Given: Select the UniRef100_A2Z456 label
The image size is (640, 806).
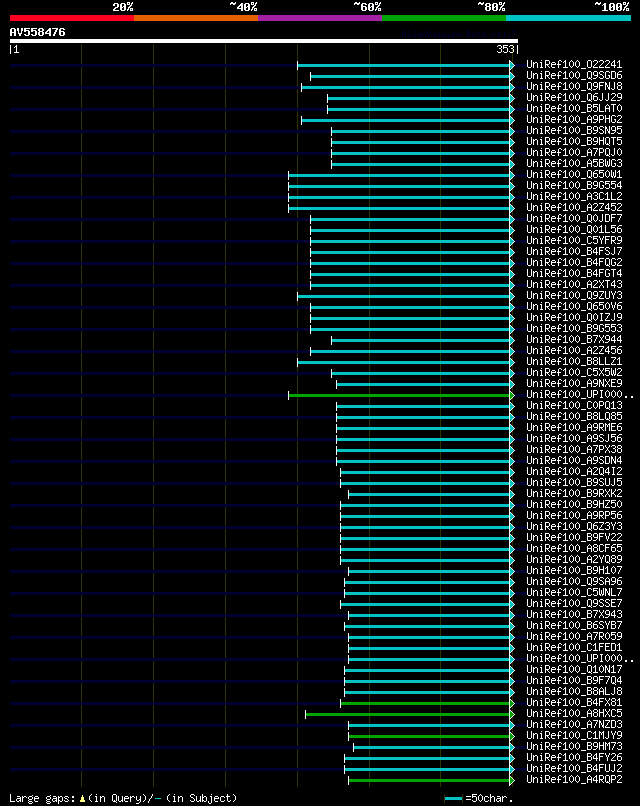Looking at the screenshot, I should [x=574, y=351].
